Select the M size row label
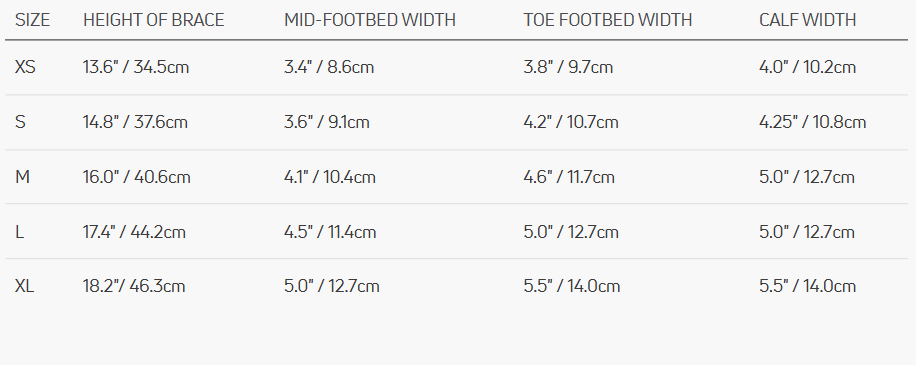The width and height of the screenshot is (916, 365). point(22,177)
